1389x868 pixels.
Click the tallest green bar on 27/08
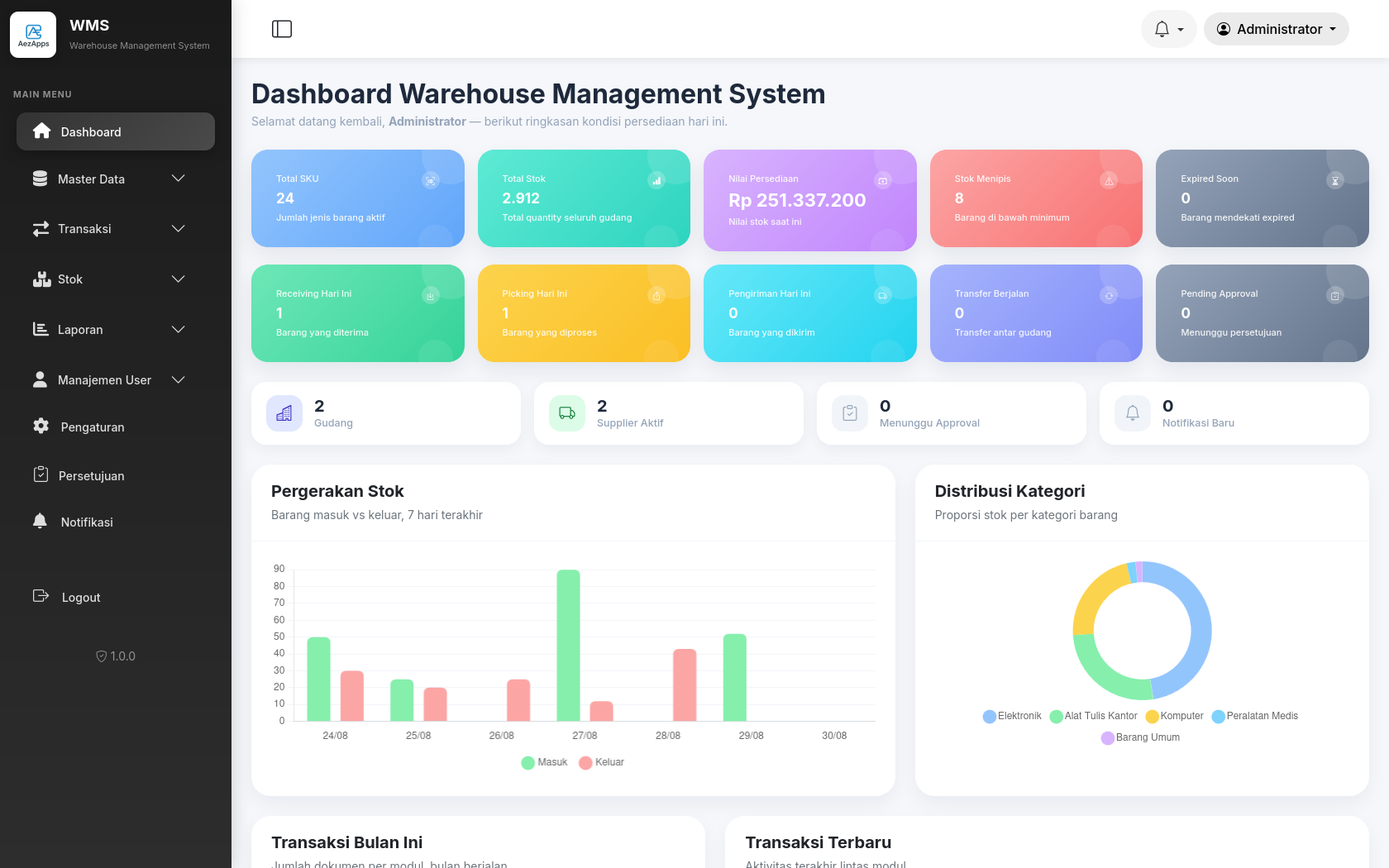(x=568, y=645)
